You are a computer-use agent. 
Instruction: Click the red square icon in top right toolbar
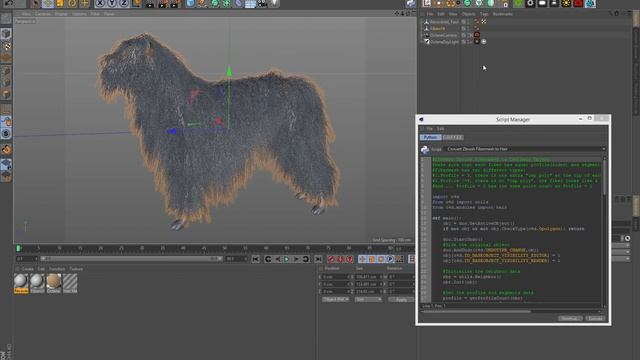click(578, 4)
